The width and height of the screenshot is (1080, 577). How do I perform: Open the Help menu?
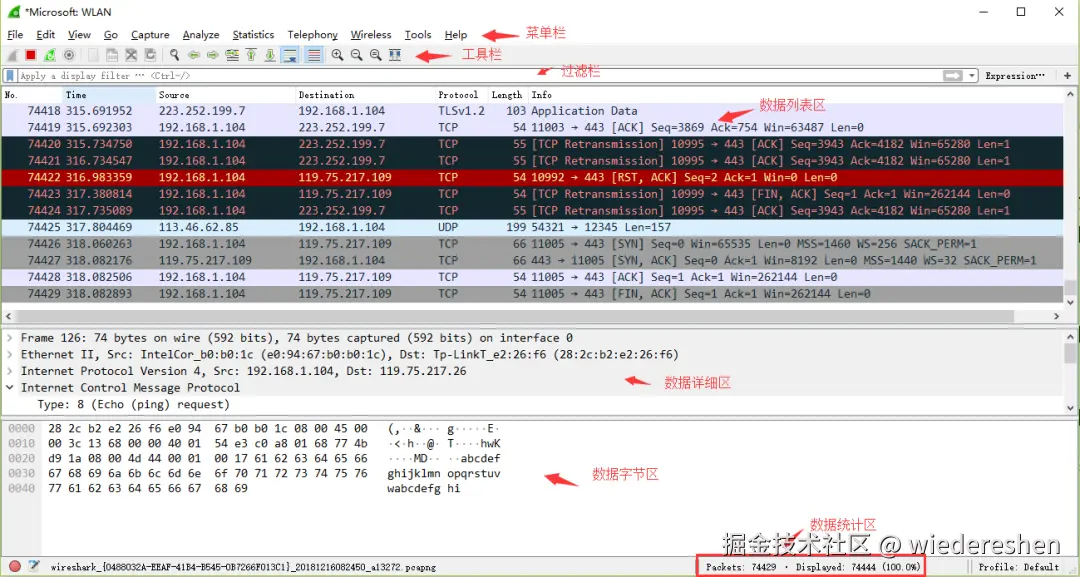[455, 34]
